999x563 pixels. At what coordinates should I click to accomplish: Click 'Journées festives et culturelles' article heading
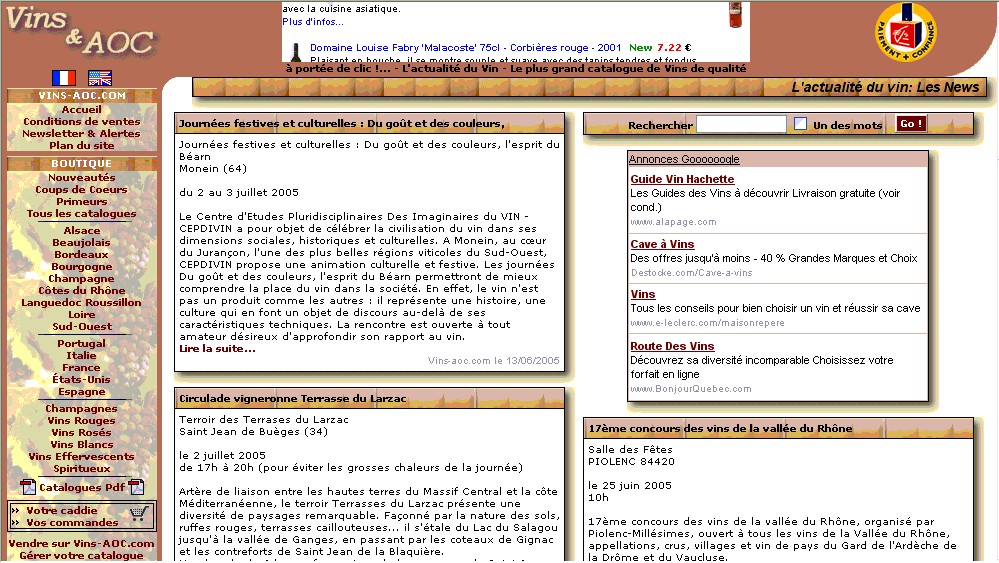(x=341, y=124)
